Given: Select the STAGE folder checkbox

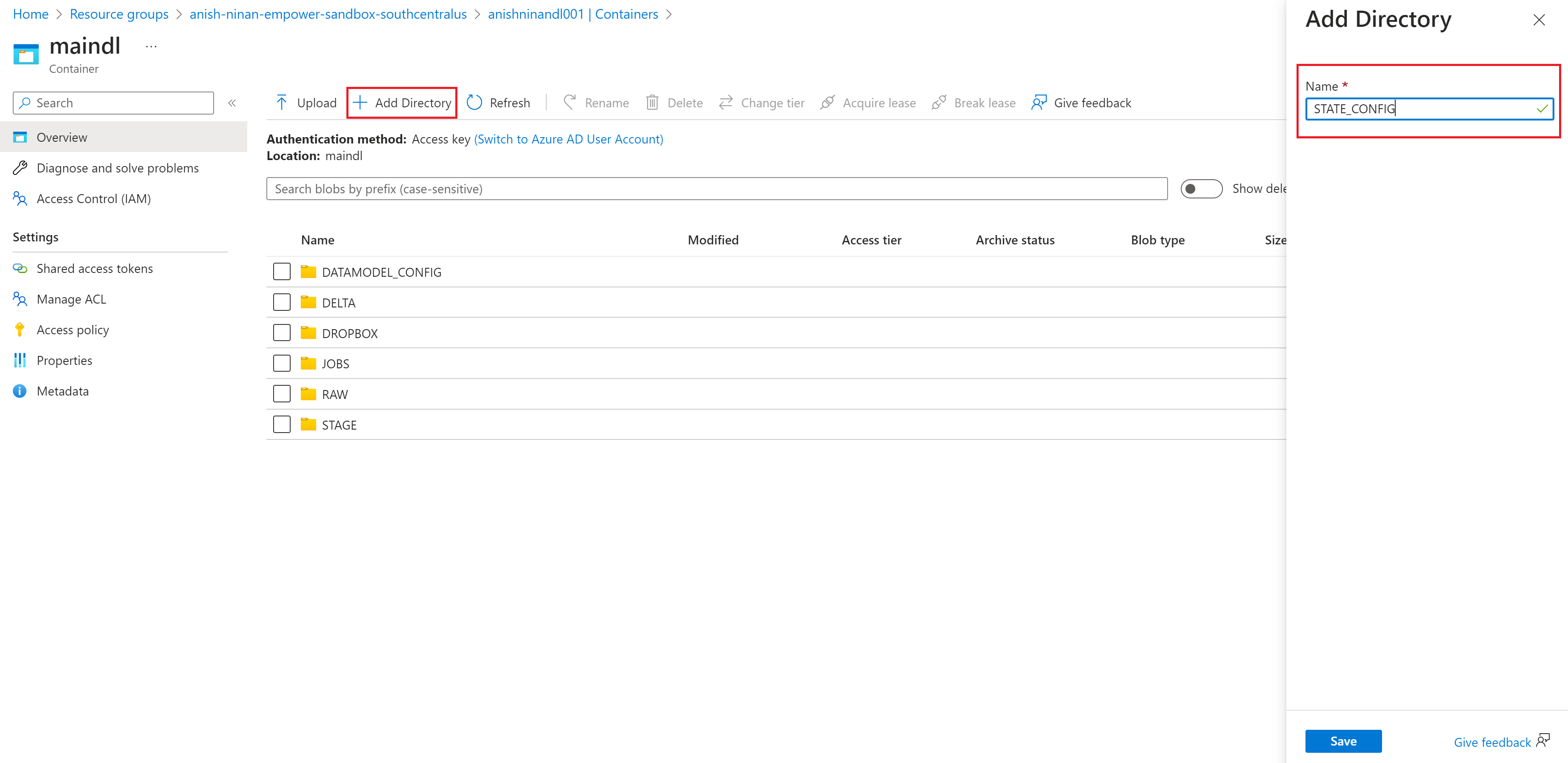Looking at the screenshot, I should [282, 424].
